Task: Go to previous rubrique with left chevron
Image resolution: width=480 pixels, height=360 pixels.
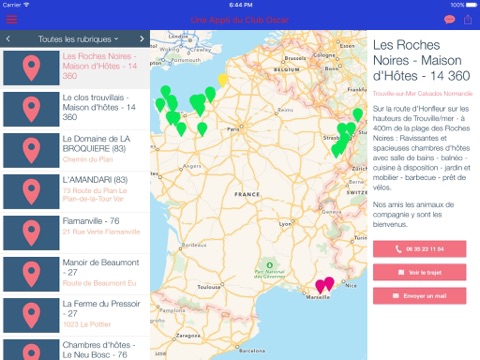Action: [x=8, y=39]
